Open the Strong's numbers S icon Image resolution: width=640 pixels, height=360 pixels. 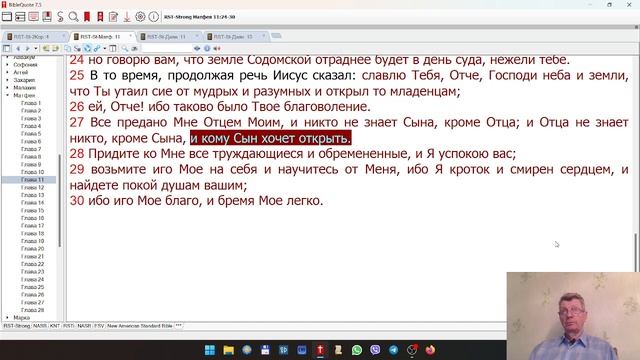click(x=60, y=17)
